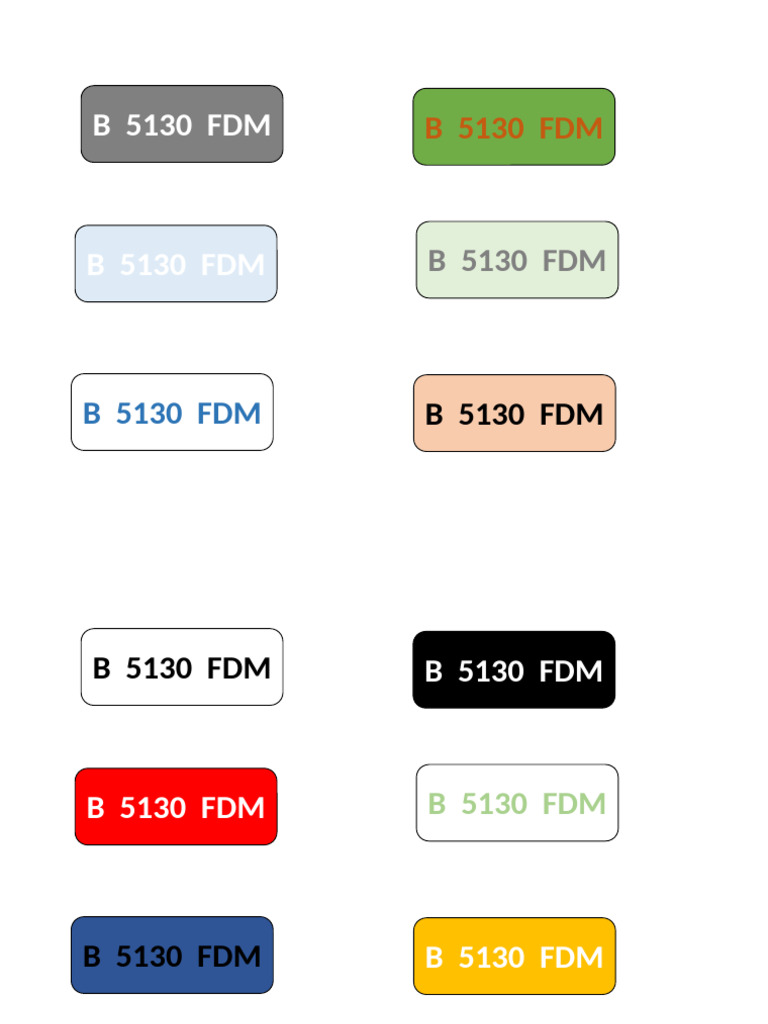This screenshot has height=1024, width=768.
Task: Select the black plate with white text
Action: [514, 670]
